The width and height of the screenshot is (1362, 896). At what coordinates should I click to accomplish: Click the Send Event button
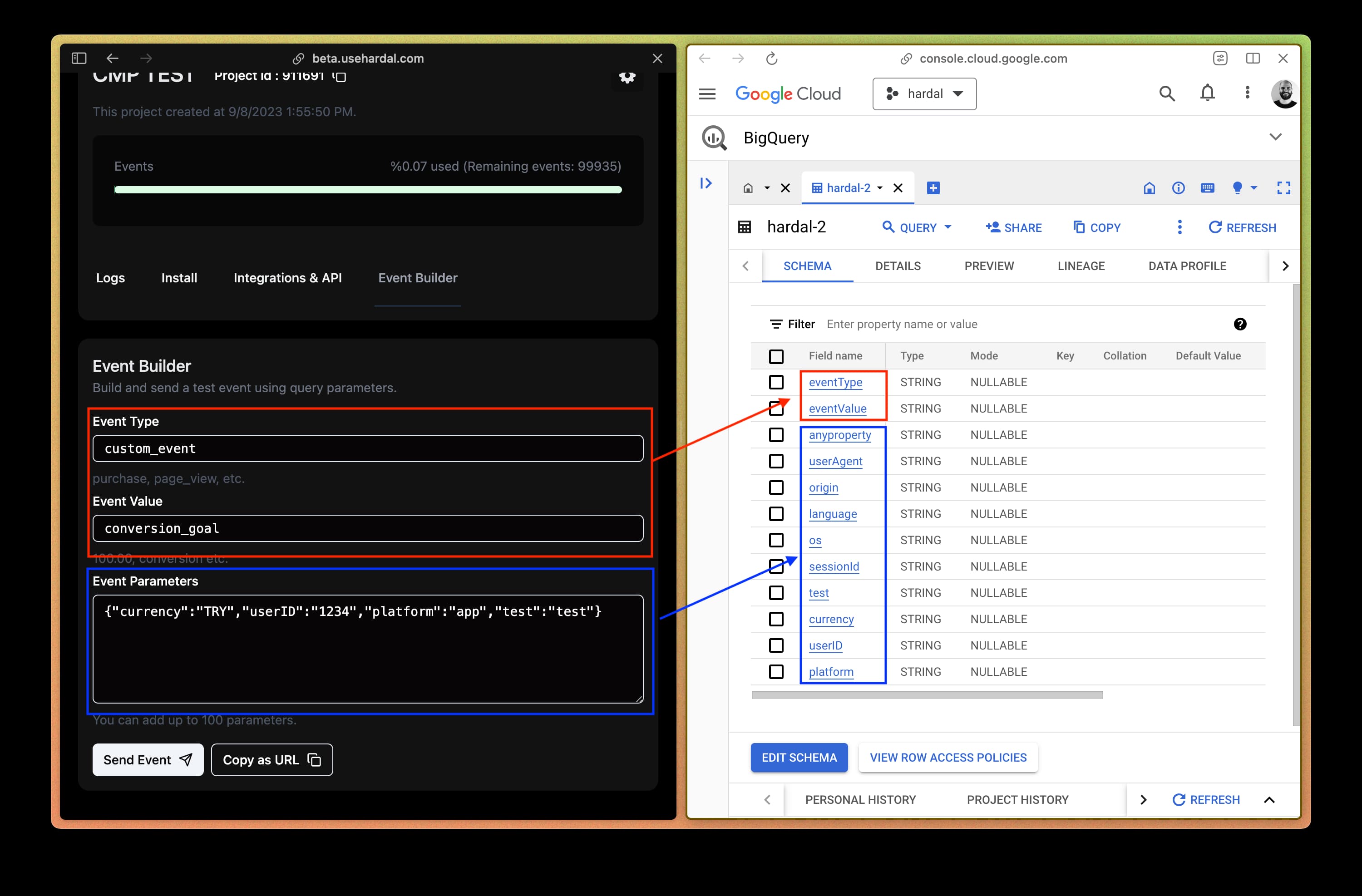pyautogui.click(x=148, y=760)
